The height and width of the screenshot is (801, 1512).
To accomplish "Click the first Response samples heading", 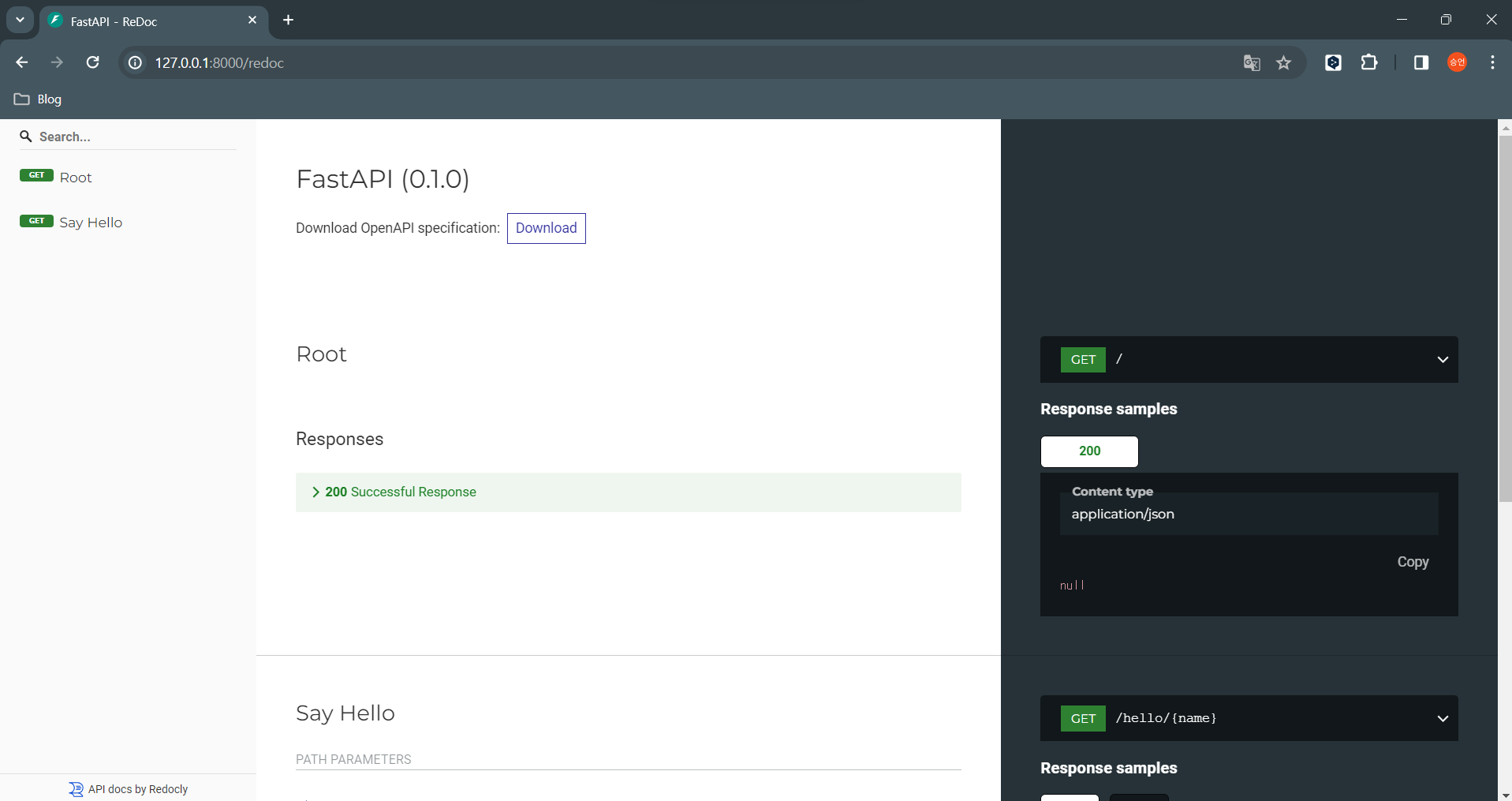I will (x=1108, y=409).
